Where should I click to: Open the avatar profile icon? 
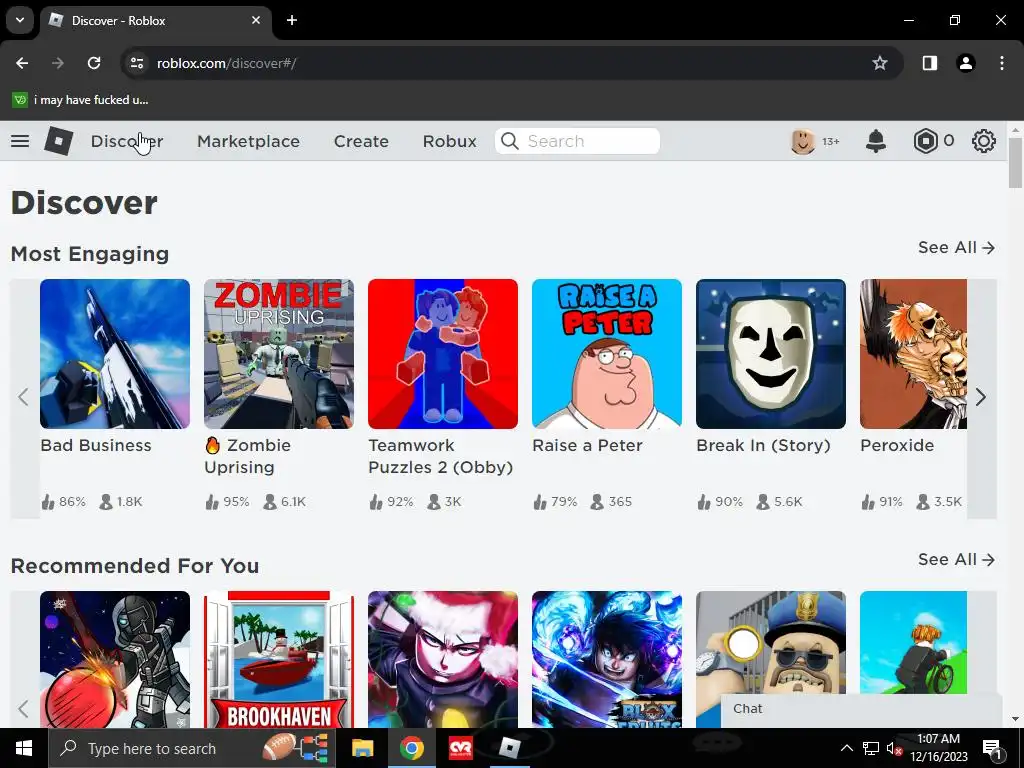tap(803, 141)
